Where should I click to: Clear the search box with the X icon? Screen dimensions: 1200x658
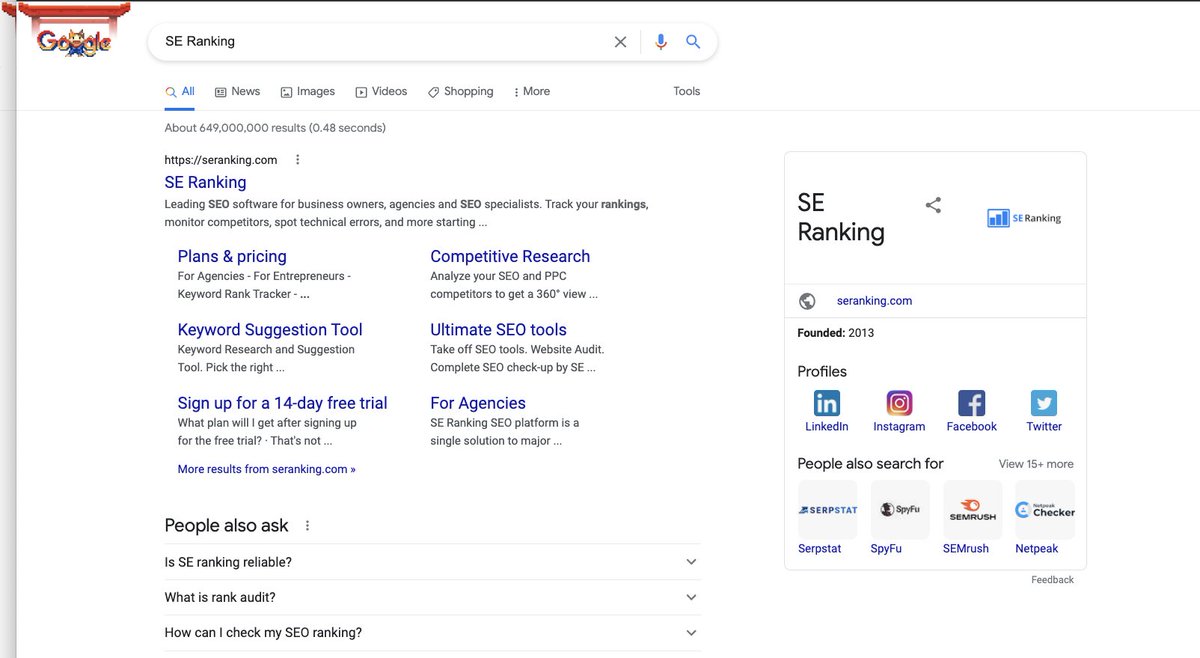[620, 42]
